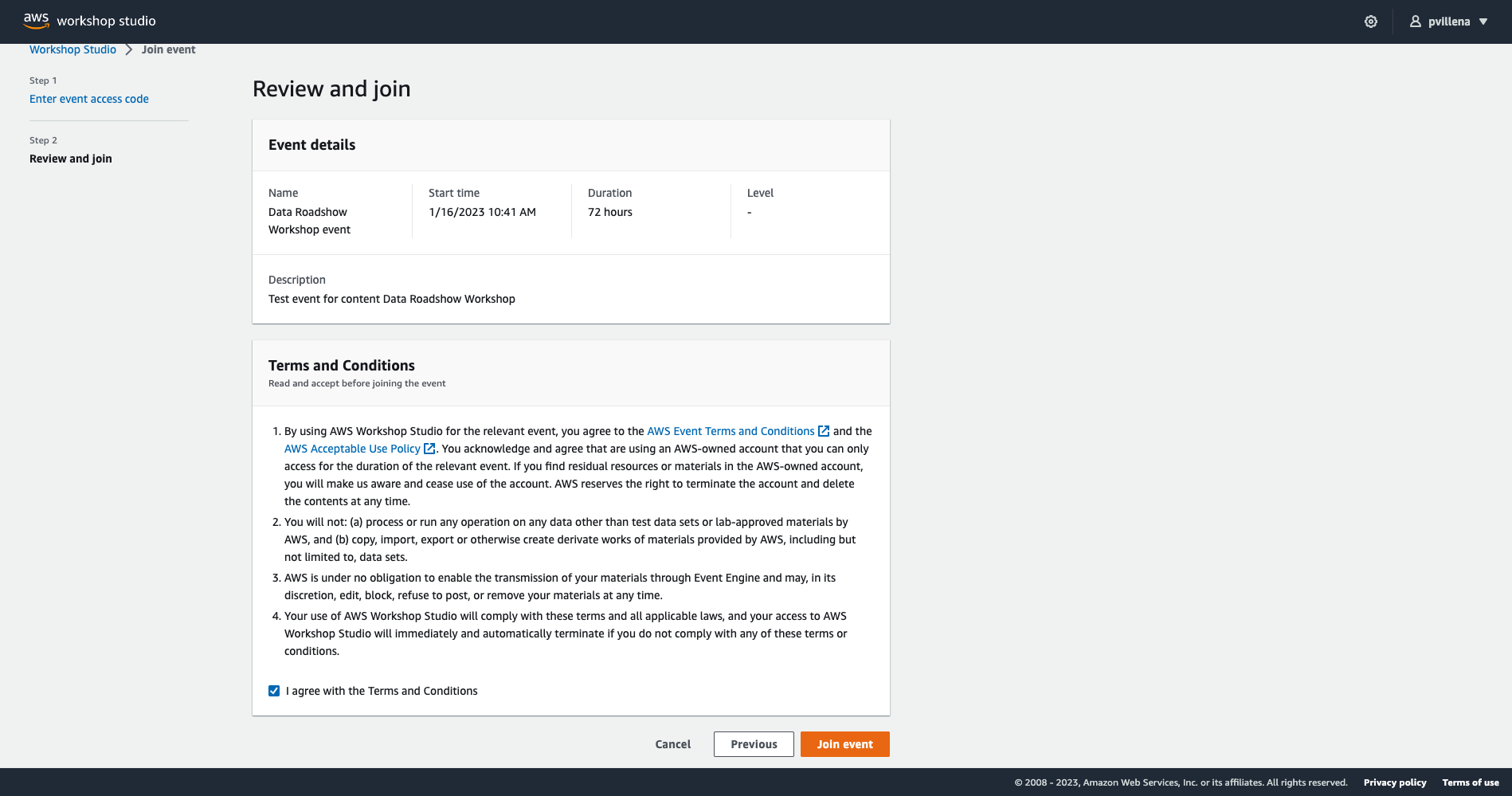
Task: Select start time 1/16/2023 10:41 AM
Action: click(x=482, y=212)
